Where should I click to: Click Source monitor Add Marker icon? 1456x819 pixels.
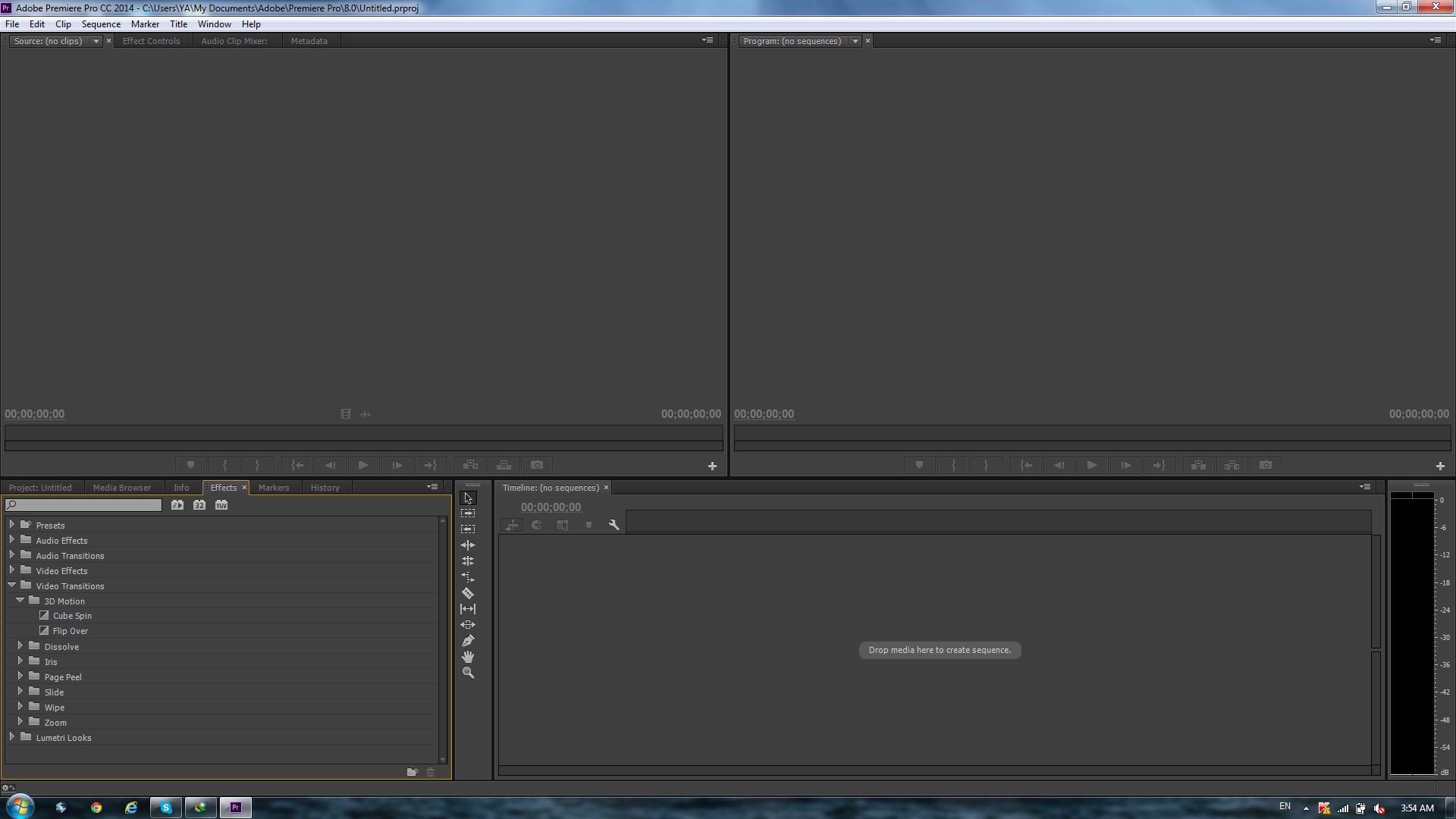point(190,465)
